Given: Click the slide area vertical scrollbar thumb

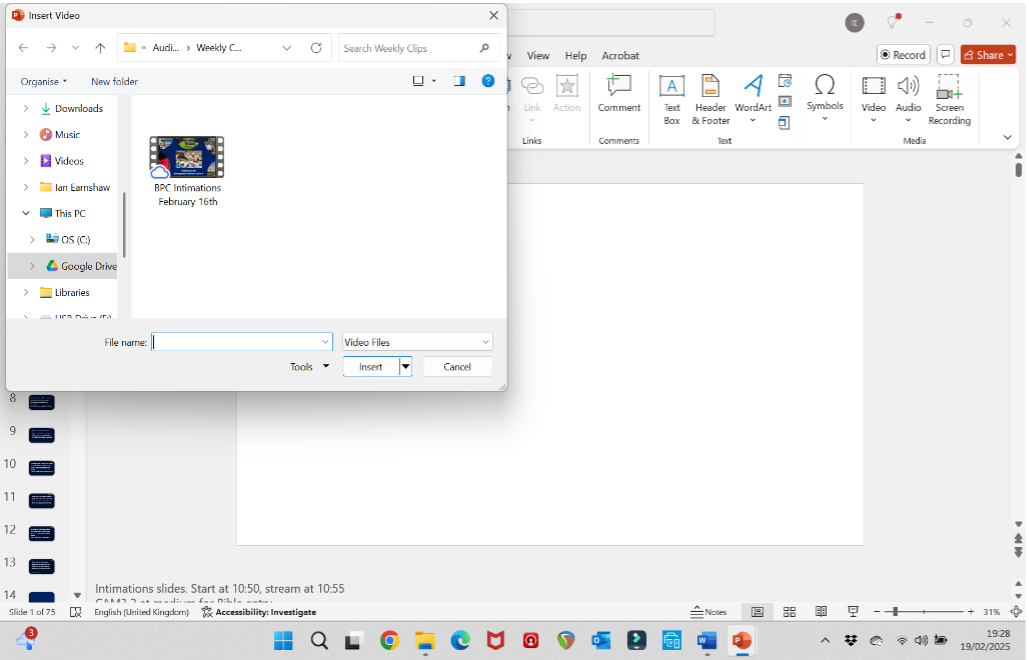Looking at the screenshot, I should pyautogui.click(x=1018, y=169).
